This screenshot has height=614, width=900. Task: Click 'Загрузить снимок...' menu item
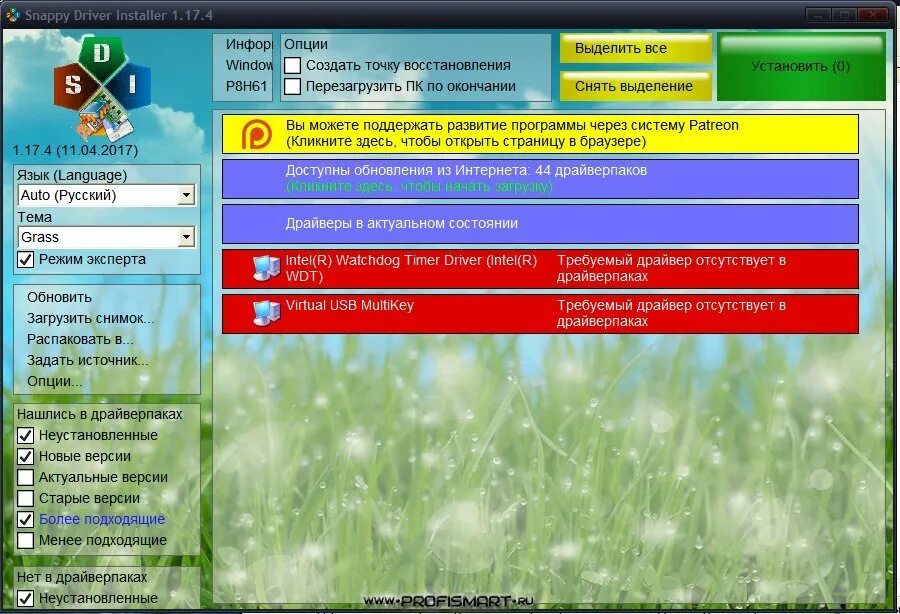91,318
